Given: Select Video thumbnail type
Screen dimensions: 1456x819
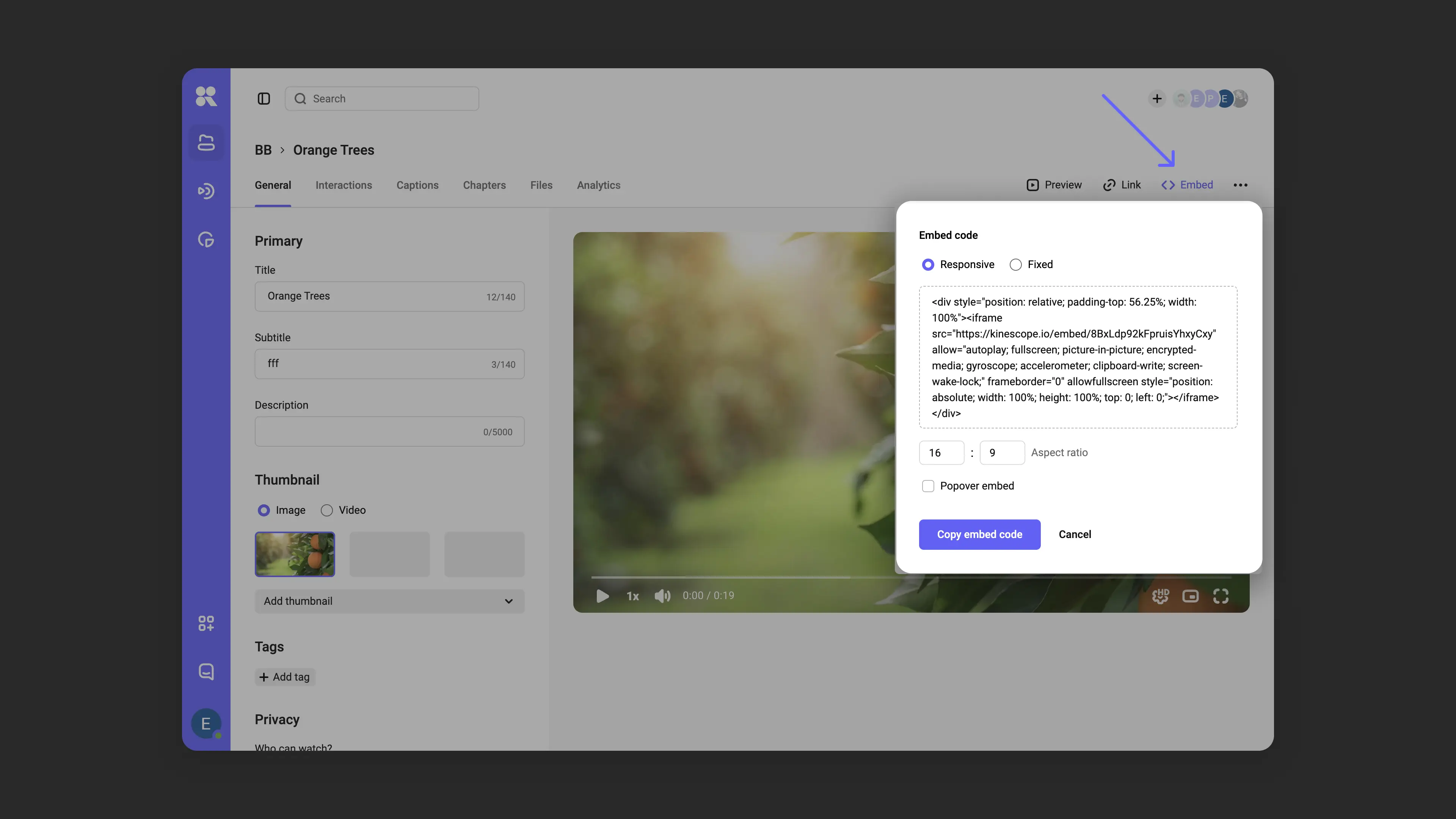Looking at the screenshot, I should [343, 510].
